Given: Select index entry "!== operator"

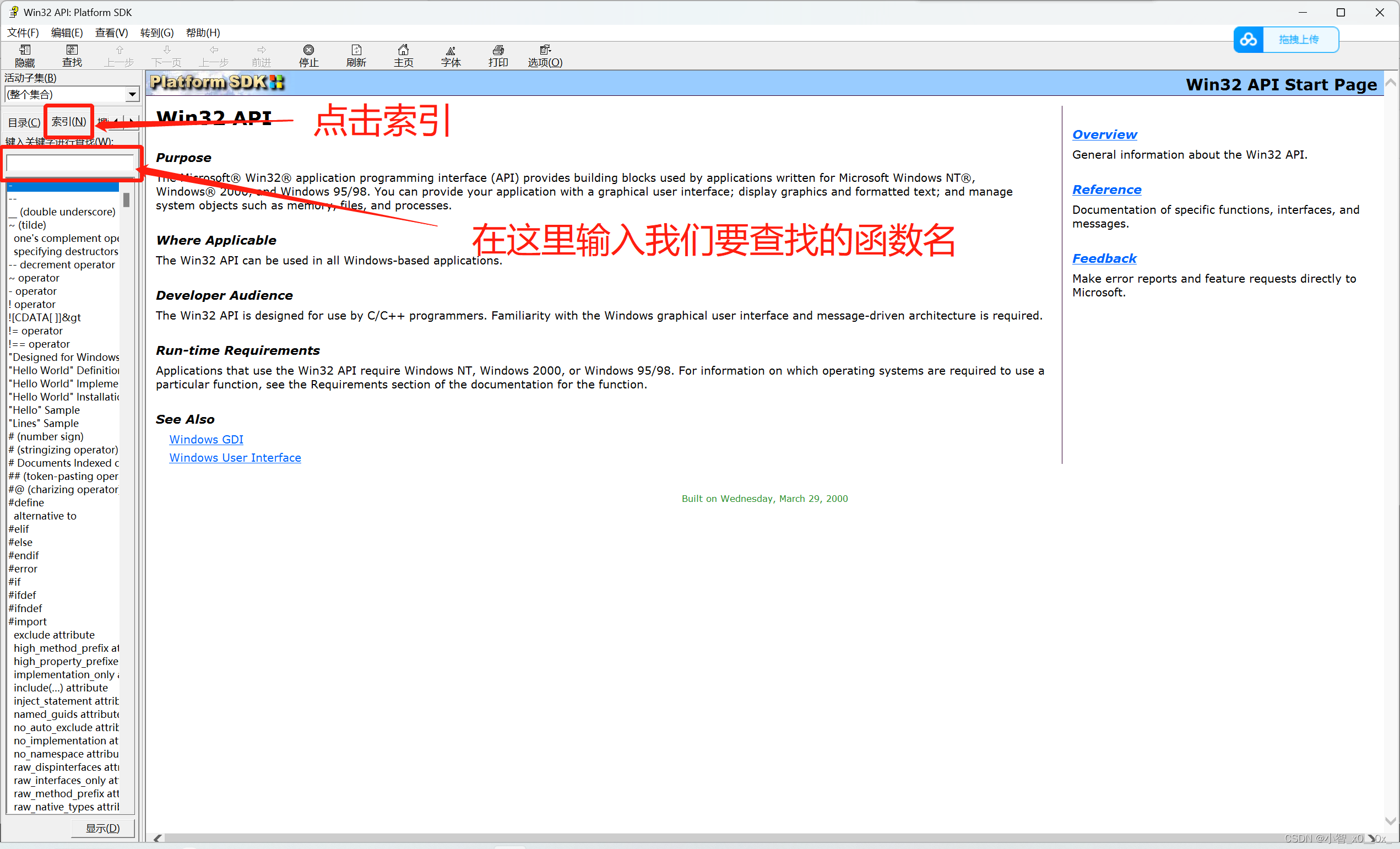Looking at the screenshot, I should click(x=39, y=344).
